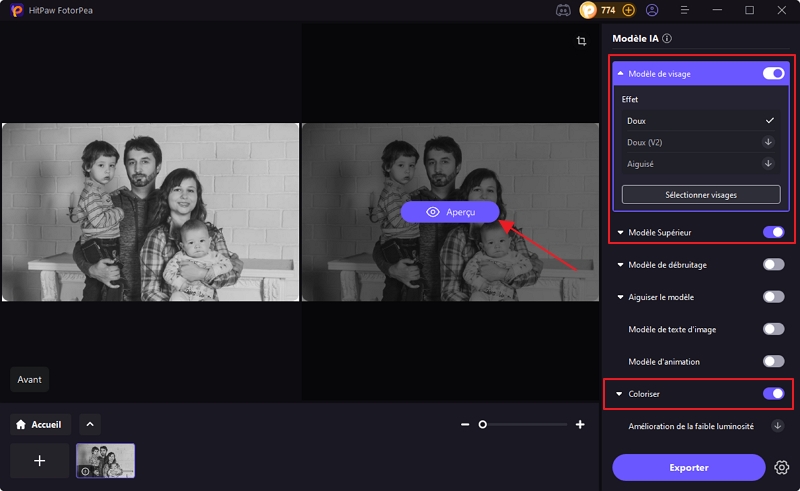Open export settings gear icon
This screenshot has width=800, height=491.
coord(782,467)
